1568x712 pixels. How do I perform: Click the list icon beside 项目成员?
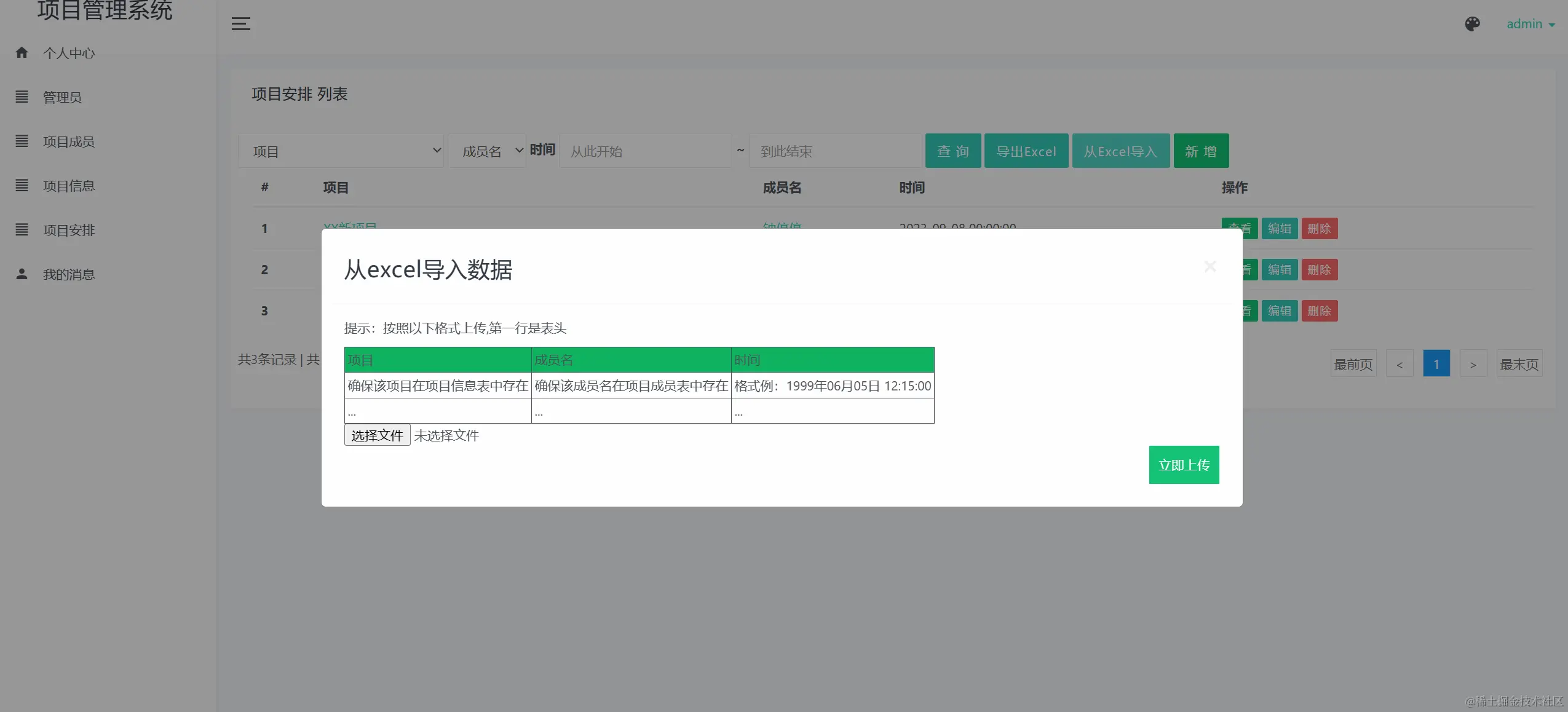pyautogui.click(x=22, y=141)
